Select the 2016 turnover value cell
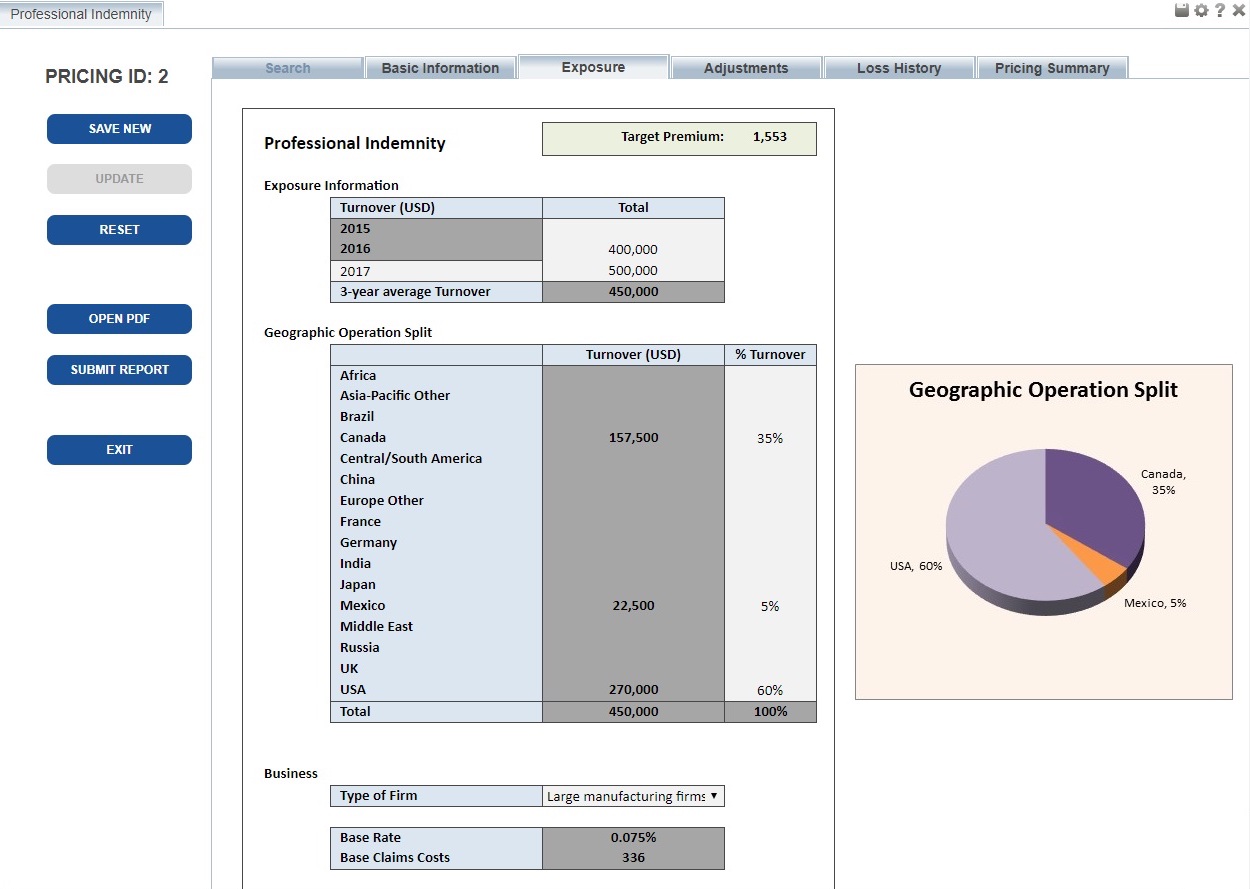The width and height of the screenshot is (1250, 889). pyautogui.click(x=633, y=249)
